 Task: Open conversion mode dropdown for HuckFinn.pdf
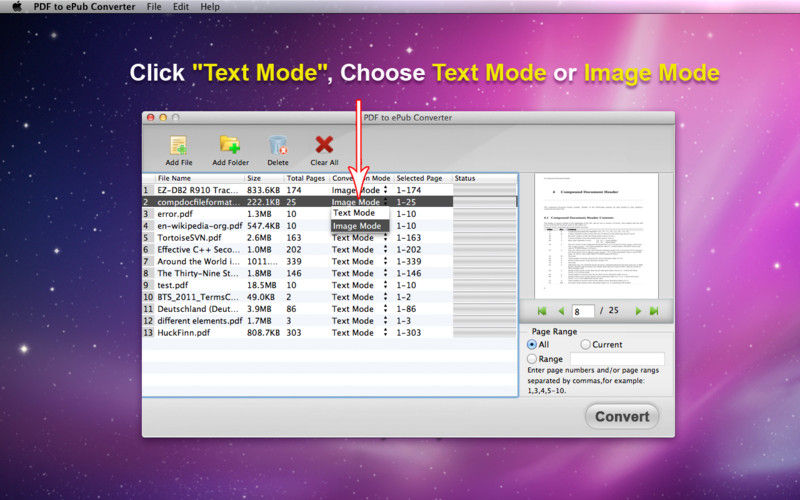click(385, 332)
